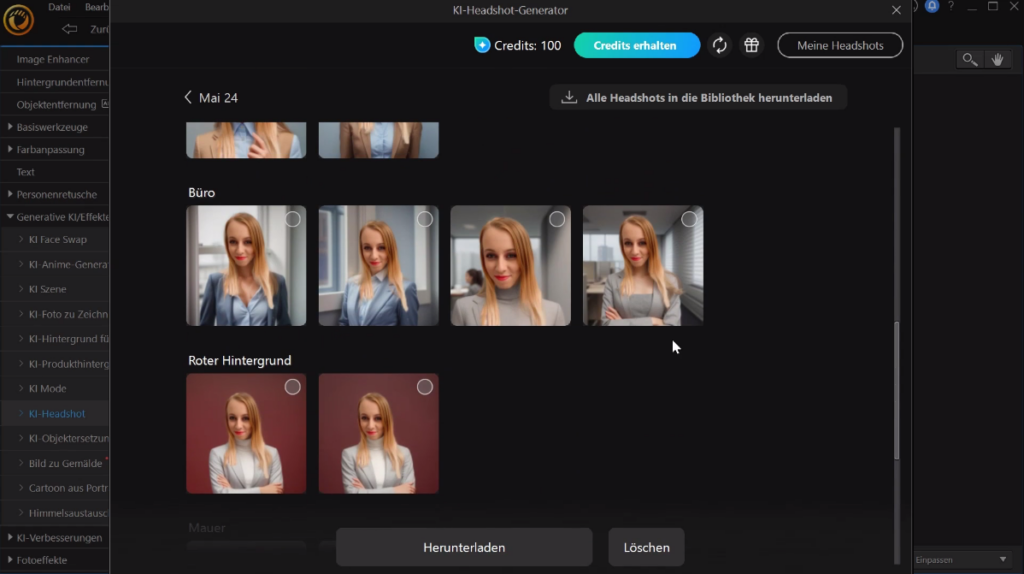The image size is (1024, 574).
Task: Select KI-Objektersetzung in sidebar
Action: coord(69,438)
